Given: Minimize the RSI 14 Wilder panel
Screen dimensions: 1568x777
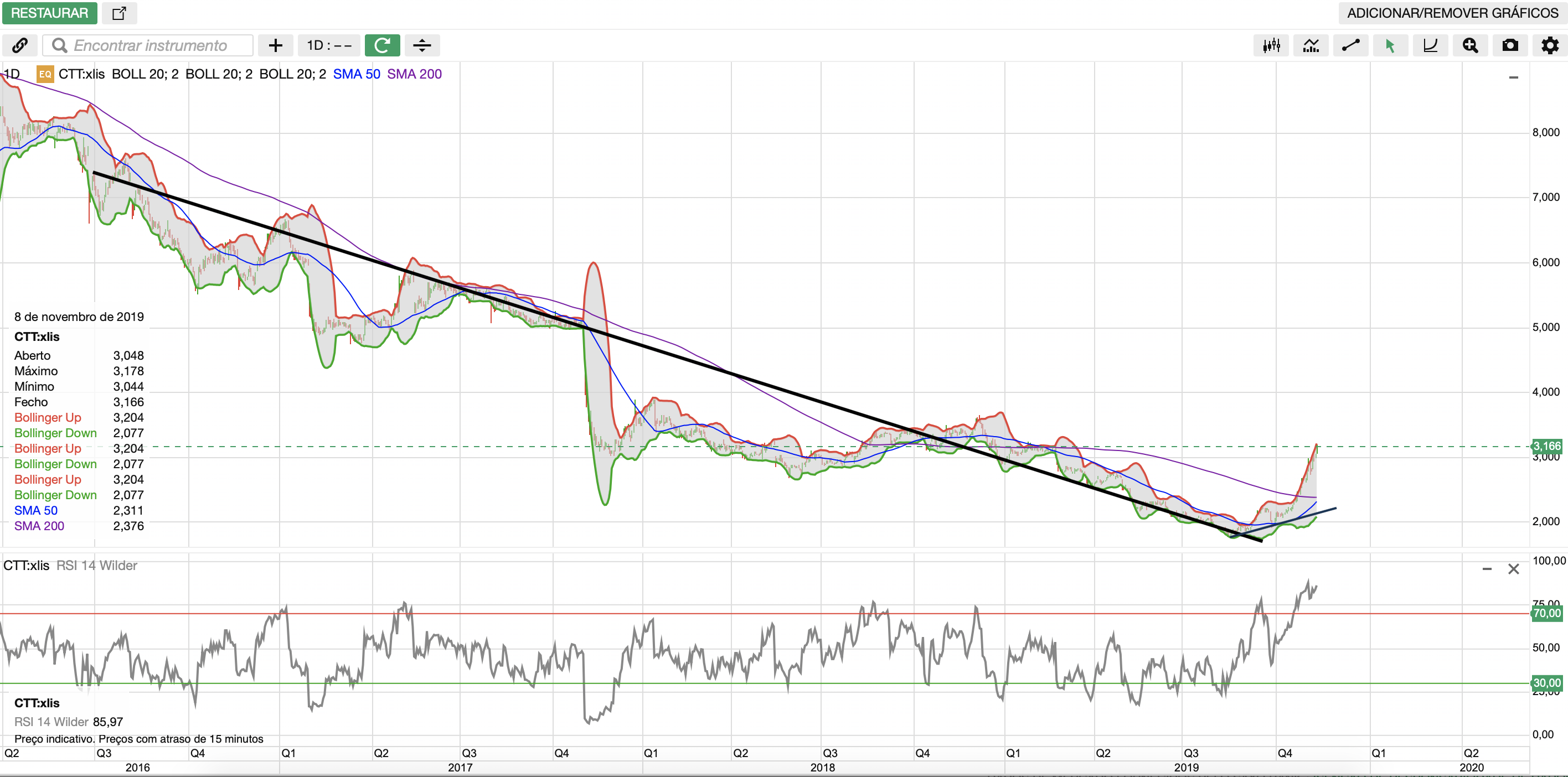Looking at the screenshot, I should pos(1487,569).
